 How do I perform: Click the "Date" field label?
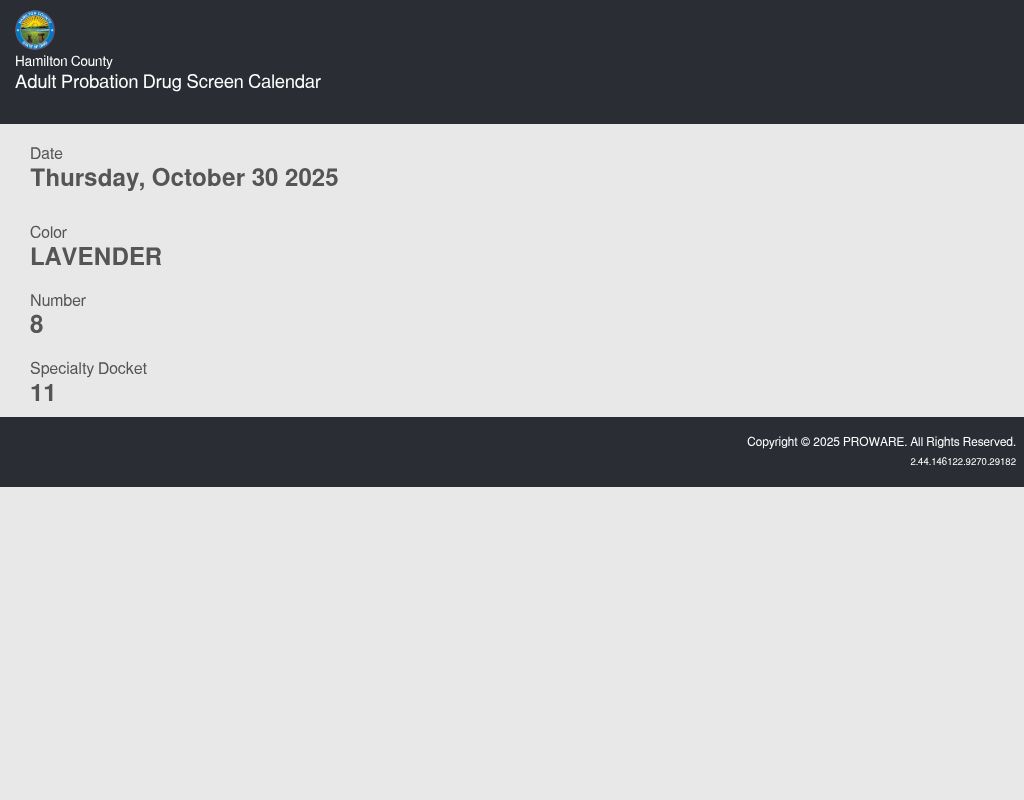point(46,154)
